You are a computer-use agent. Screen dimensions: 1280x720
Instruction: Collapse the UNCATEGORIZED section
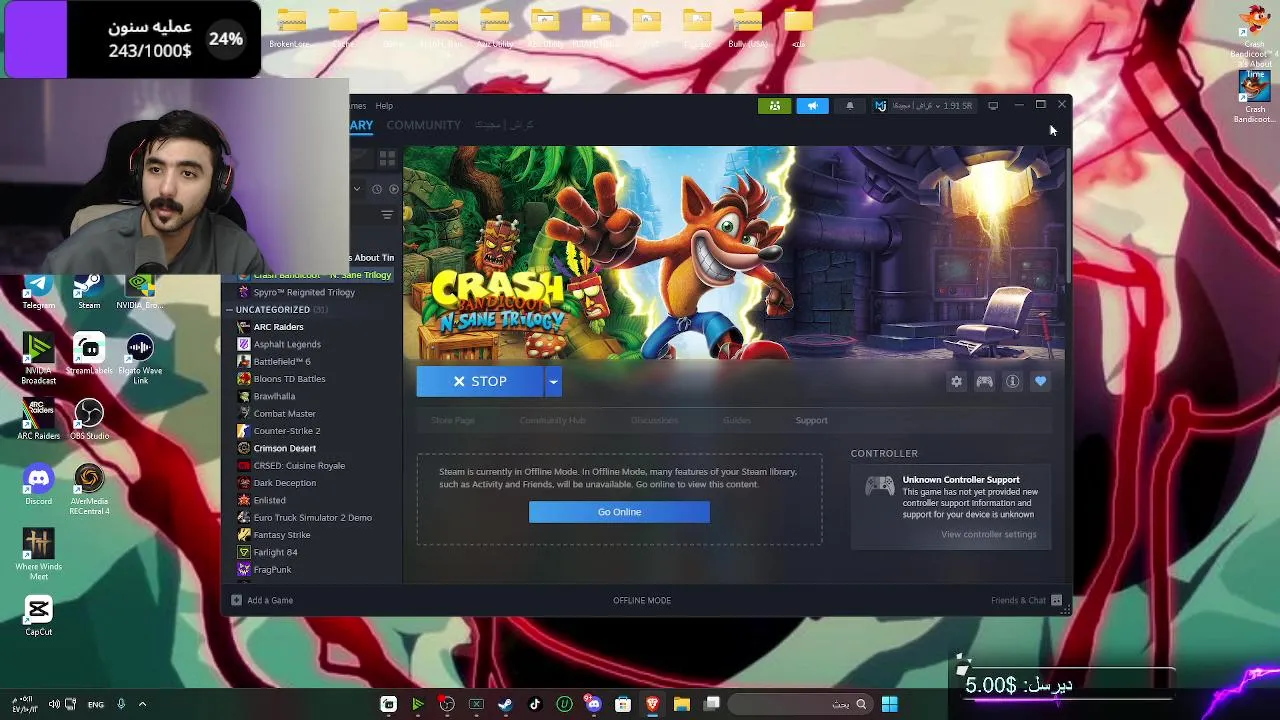point(230,310)
